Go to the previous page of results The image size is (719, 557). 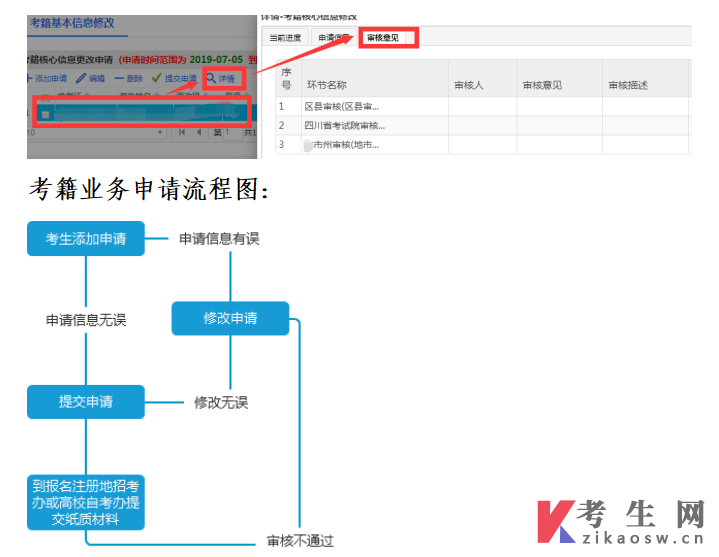[x=199, y=132]
